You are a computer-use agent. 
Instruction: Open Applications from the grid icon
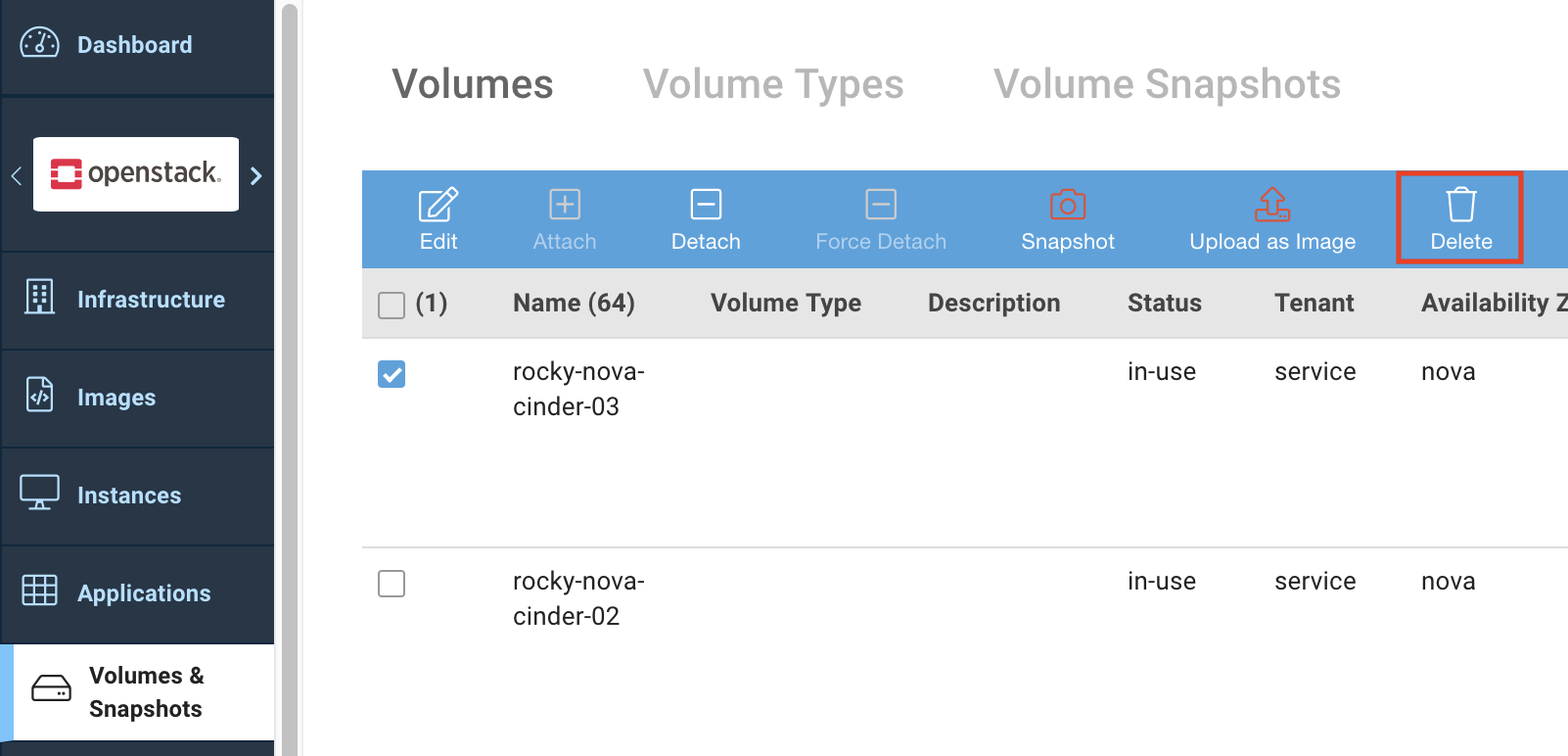[40, 591]
